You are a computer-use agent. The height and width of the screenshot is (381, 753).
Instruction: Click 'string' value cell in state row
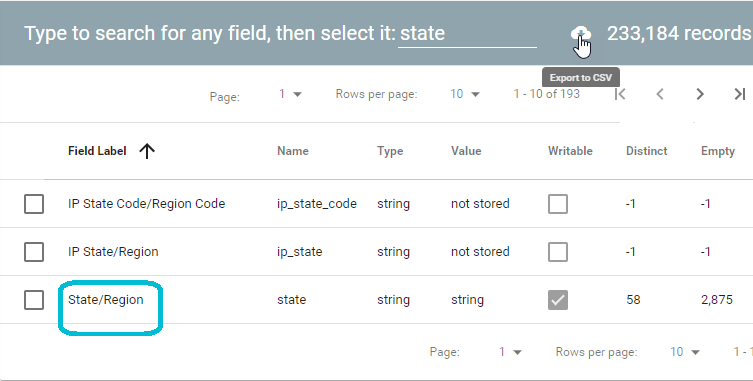(x=467, y=300)
